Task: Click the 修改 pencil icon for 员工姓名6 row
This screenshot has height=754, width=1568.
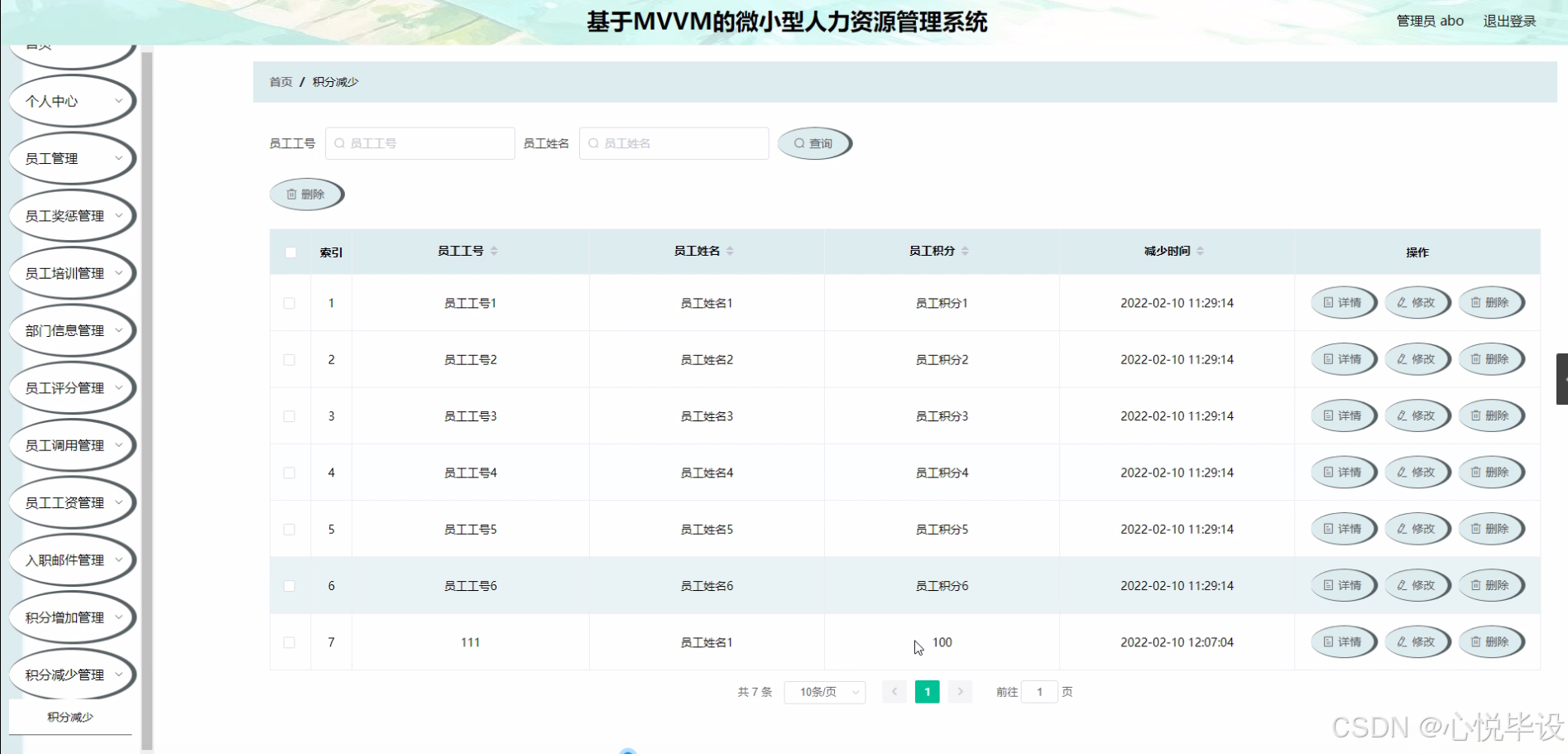Action: point(1402,584)
